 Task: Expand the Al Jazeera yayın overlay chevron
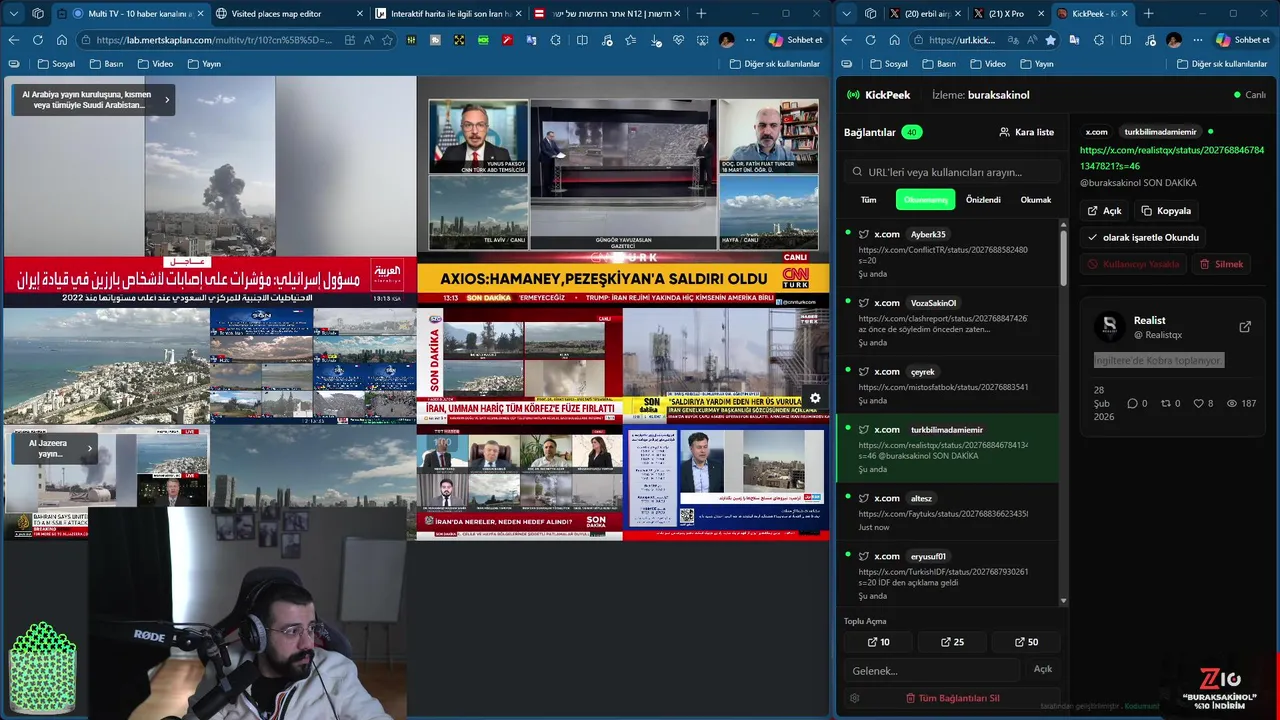point(90,448)
